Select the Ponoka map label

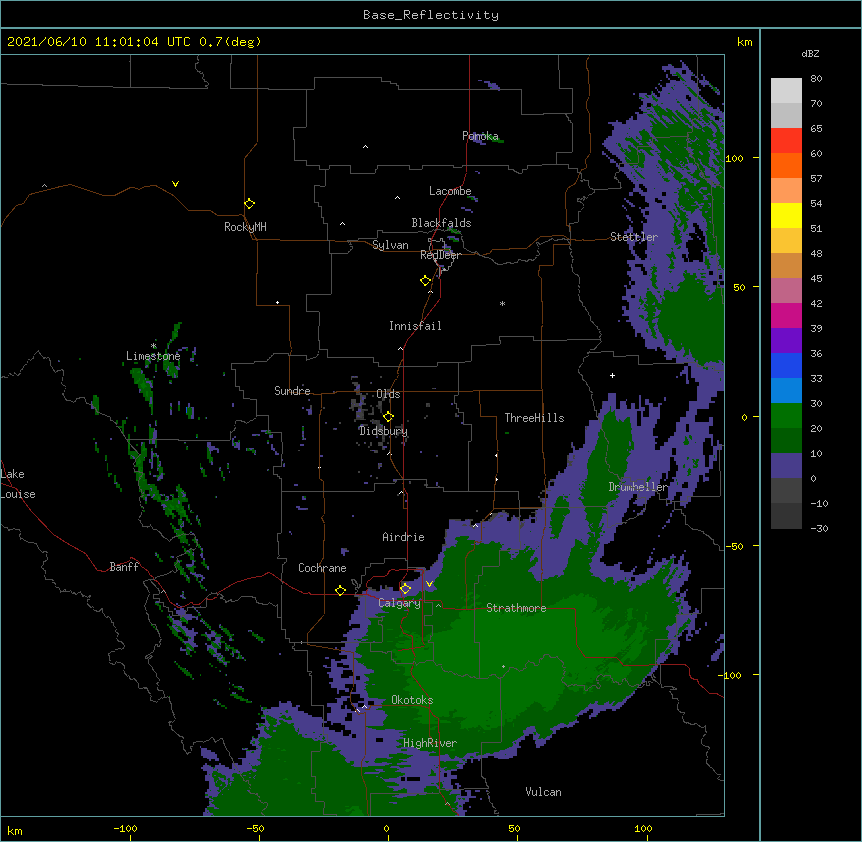pyautogui.click(x=480, y=136)
